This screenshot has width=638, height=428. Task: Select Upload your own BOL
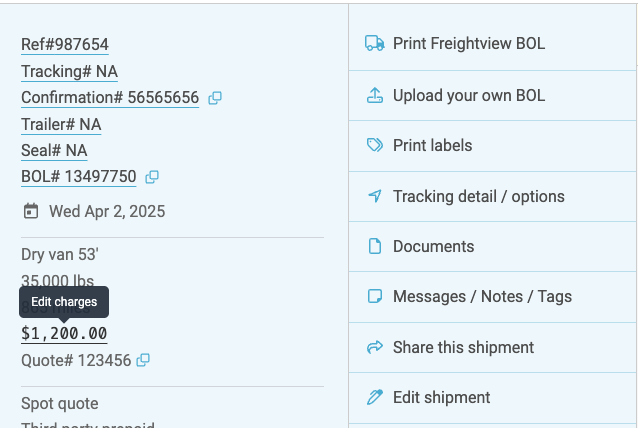(x=469, y=96)
